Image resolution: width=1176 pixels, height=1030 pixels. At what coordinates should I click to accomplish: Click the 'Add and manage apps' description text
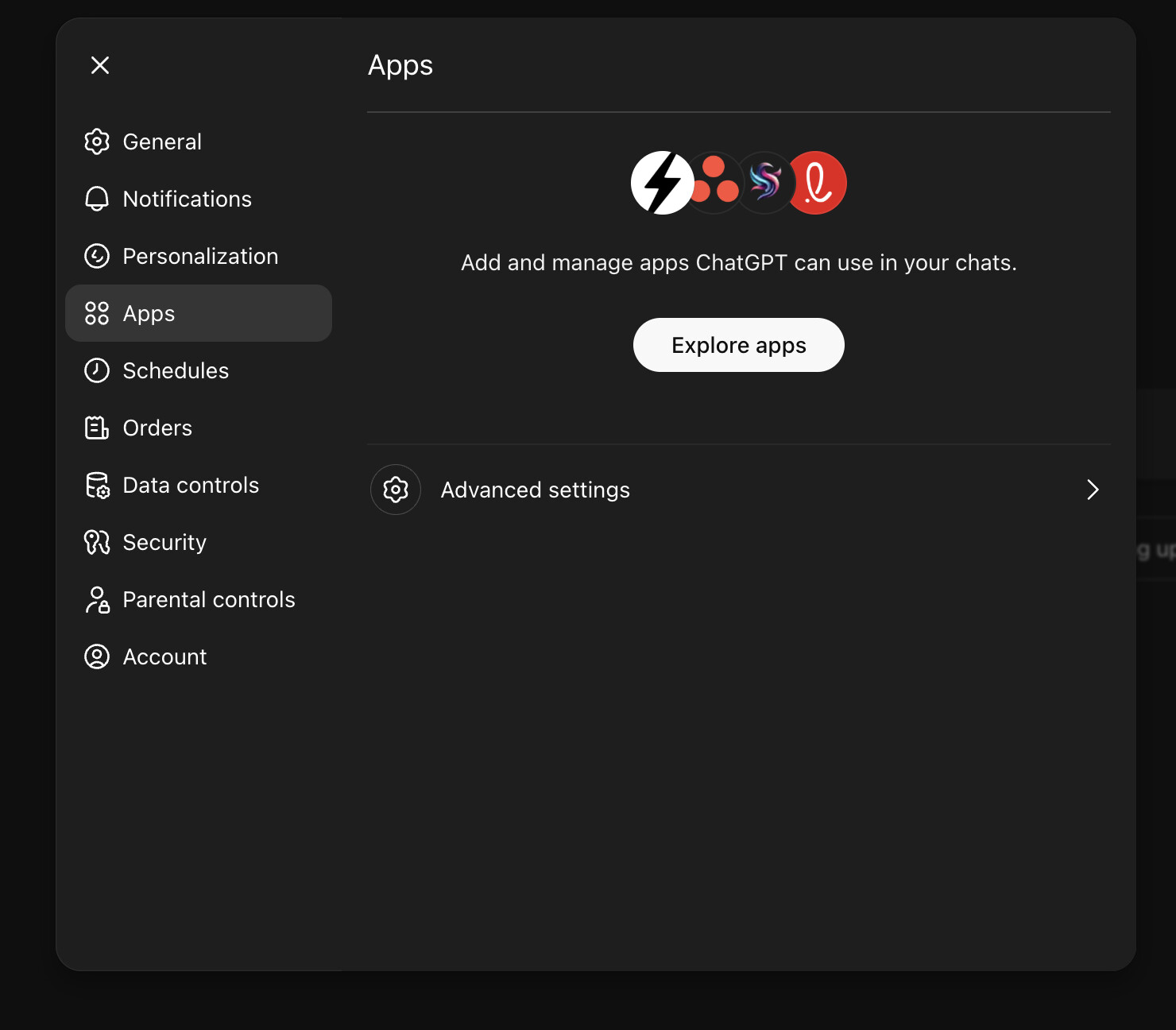coord(739,263)
